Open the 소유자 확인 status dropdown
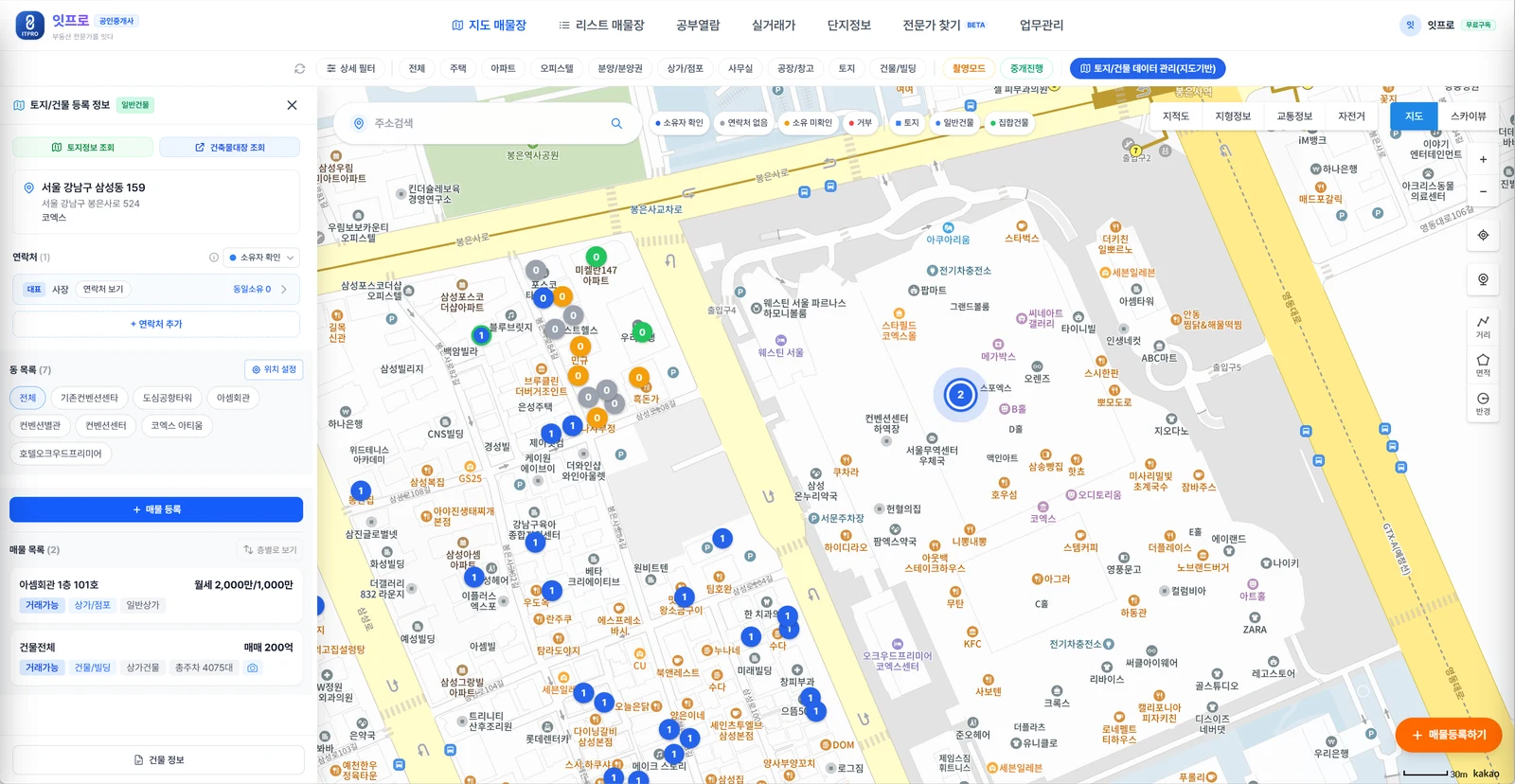Screen dimensions: 1515x784 pyautogui.click(x=261, y=258)
